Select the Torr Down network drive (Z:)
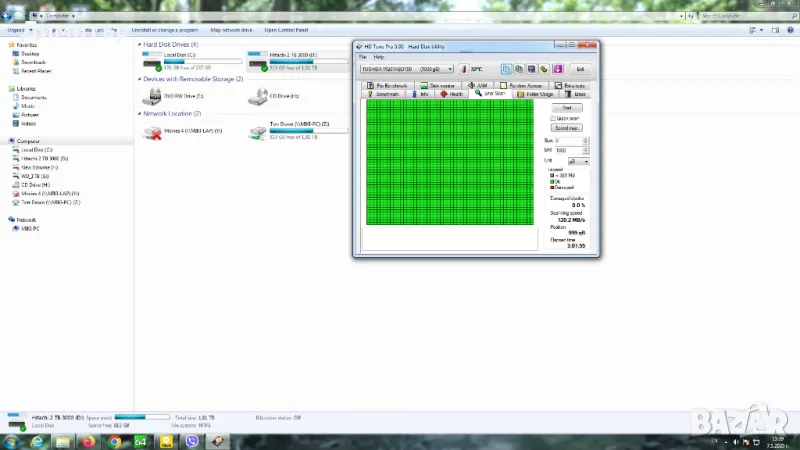Image resolution: width=800 pixels, height=450 pixels. 258,131
